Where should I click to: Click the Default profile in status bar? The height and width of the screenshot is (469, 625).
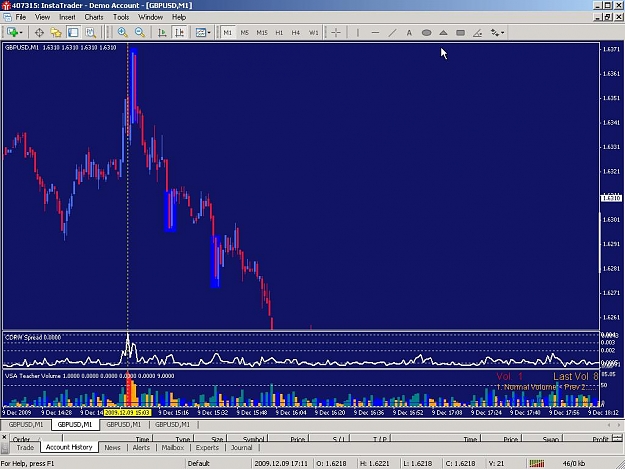tap(199, 463)
